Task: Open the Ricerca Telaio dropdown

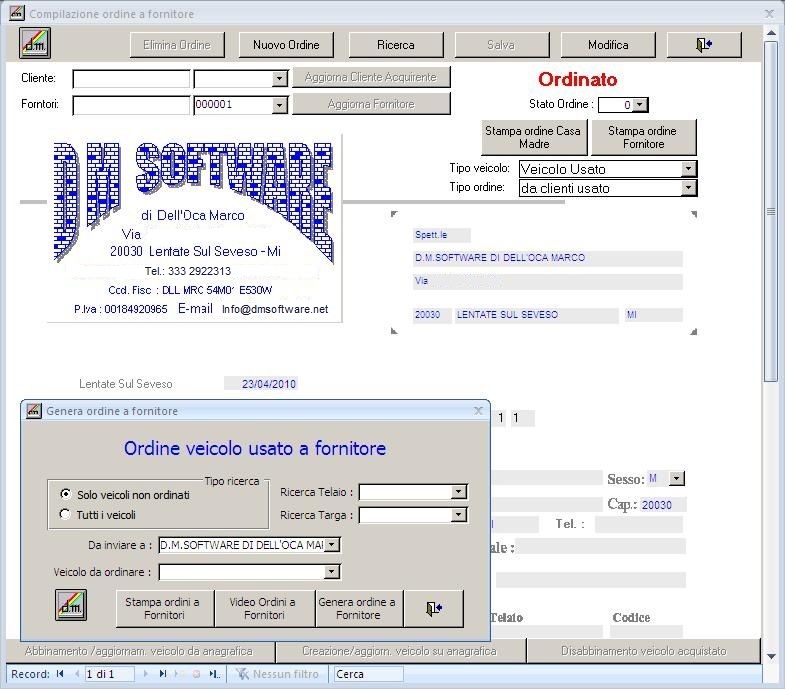Action: [x=458, y=492]
